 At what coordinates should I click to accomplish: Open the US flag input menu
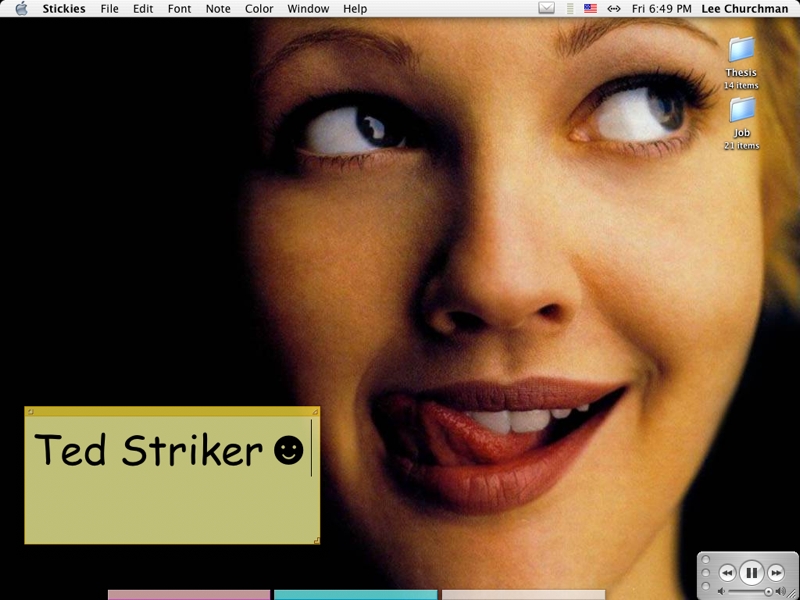tap(590, 9)
